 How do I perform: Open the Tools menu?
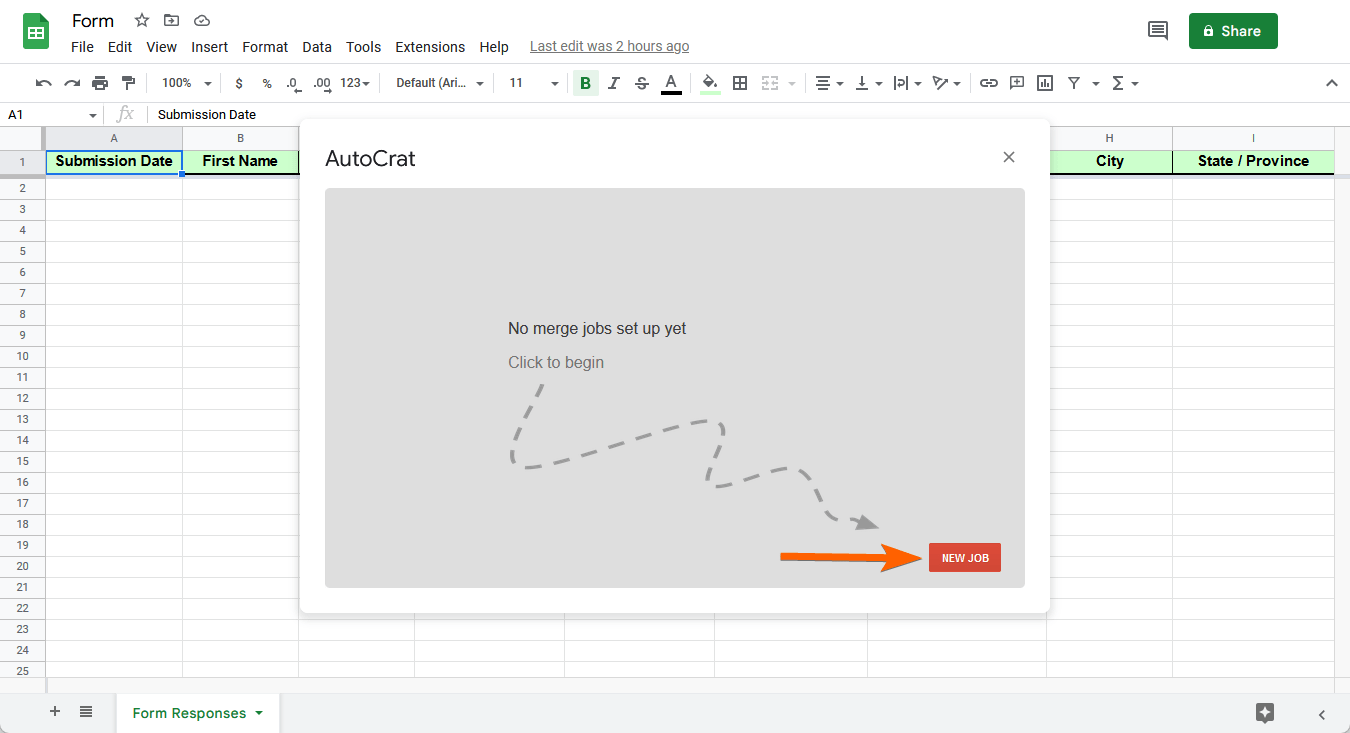click(364, 47)
